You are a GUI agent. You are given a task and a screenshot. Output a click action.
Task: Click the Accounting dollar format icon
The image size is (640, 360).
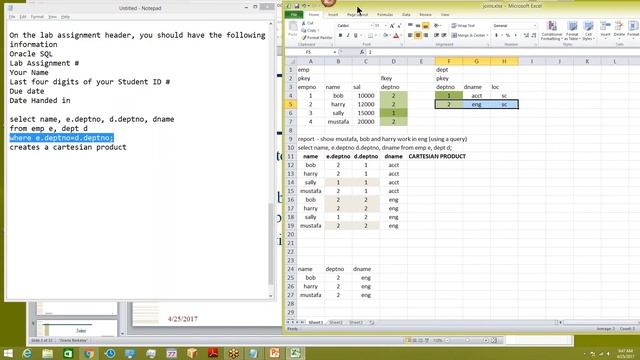(x=497, y=36)
